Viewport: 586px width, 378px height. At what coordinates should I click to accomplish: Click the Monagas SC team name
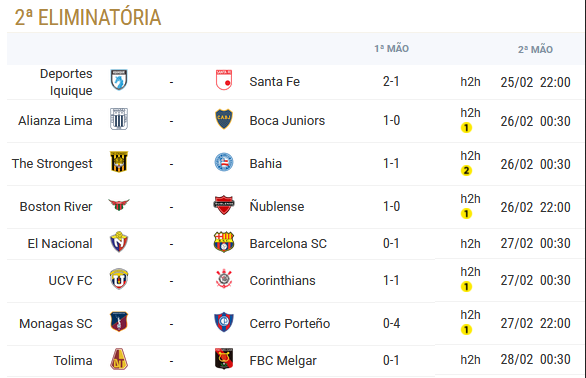(x=56, y=323)
